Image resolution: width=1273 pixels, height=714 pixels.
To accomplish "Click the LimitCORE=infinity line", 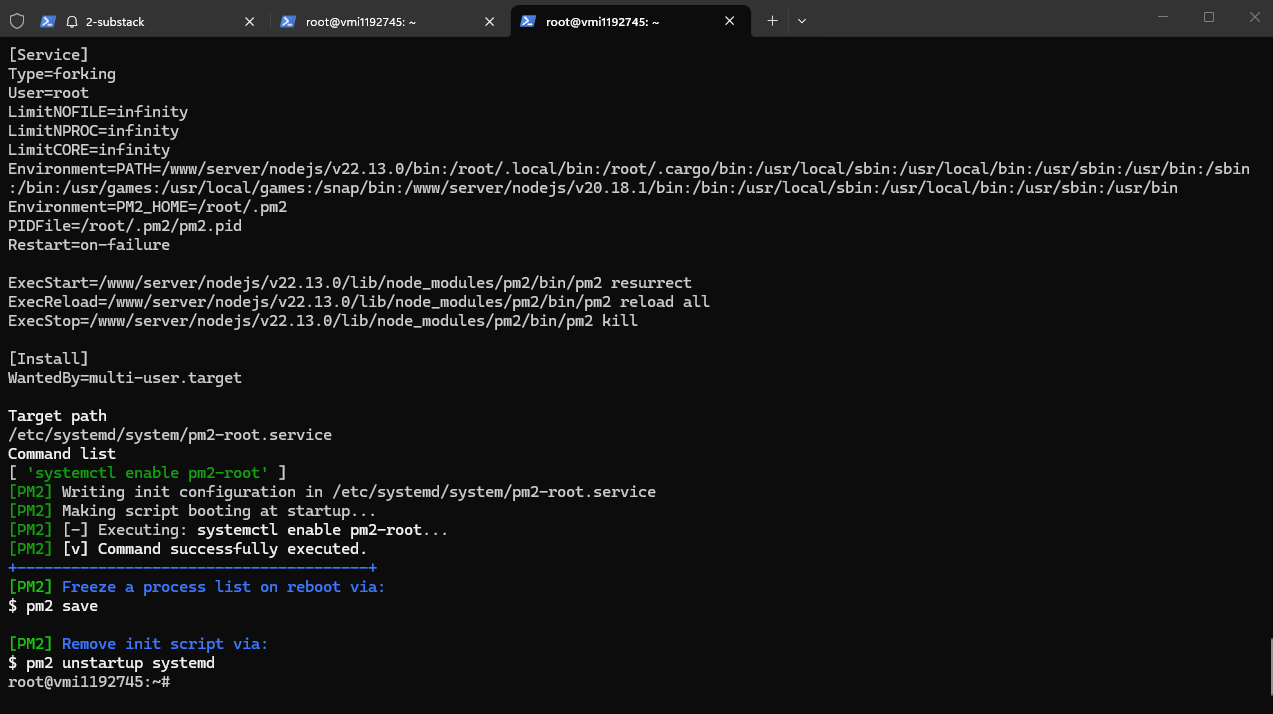I will (89, 150).
